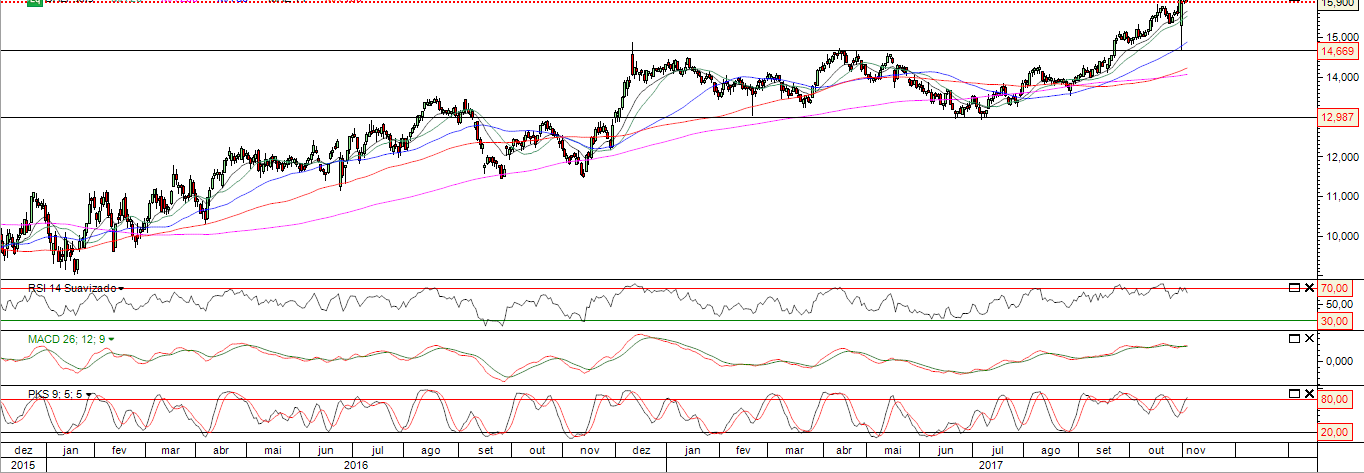Screen dimensions: 1364x473
Task: Close the RSI indicator panel
Action: click(x=1309, y=288)
